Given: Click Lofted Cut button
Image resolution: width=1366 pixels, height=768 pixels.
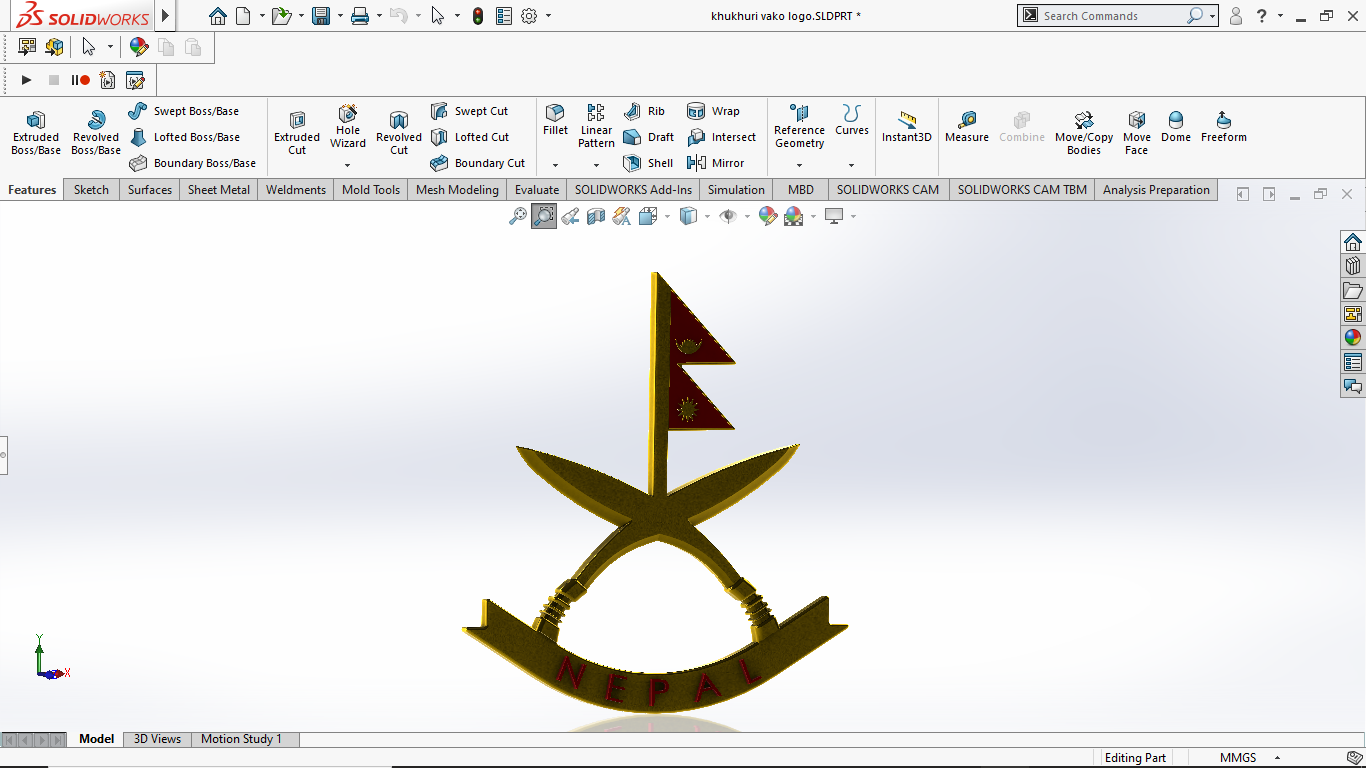Looking at the screenshot, I should [x=470, y=137].
